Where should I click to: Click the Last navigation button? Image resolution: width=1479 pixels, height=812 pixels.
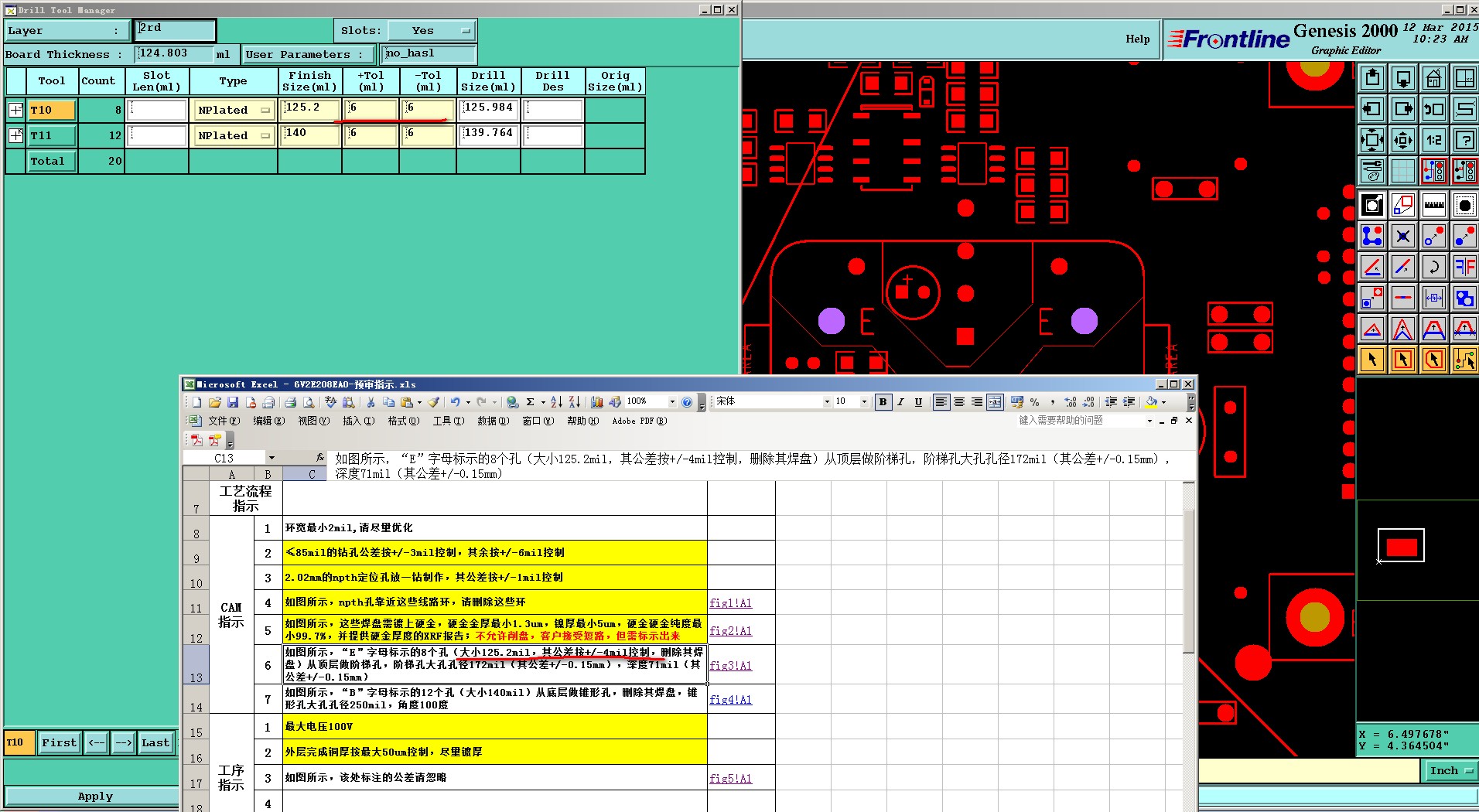click(x=155, y=742)
